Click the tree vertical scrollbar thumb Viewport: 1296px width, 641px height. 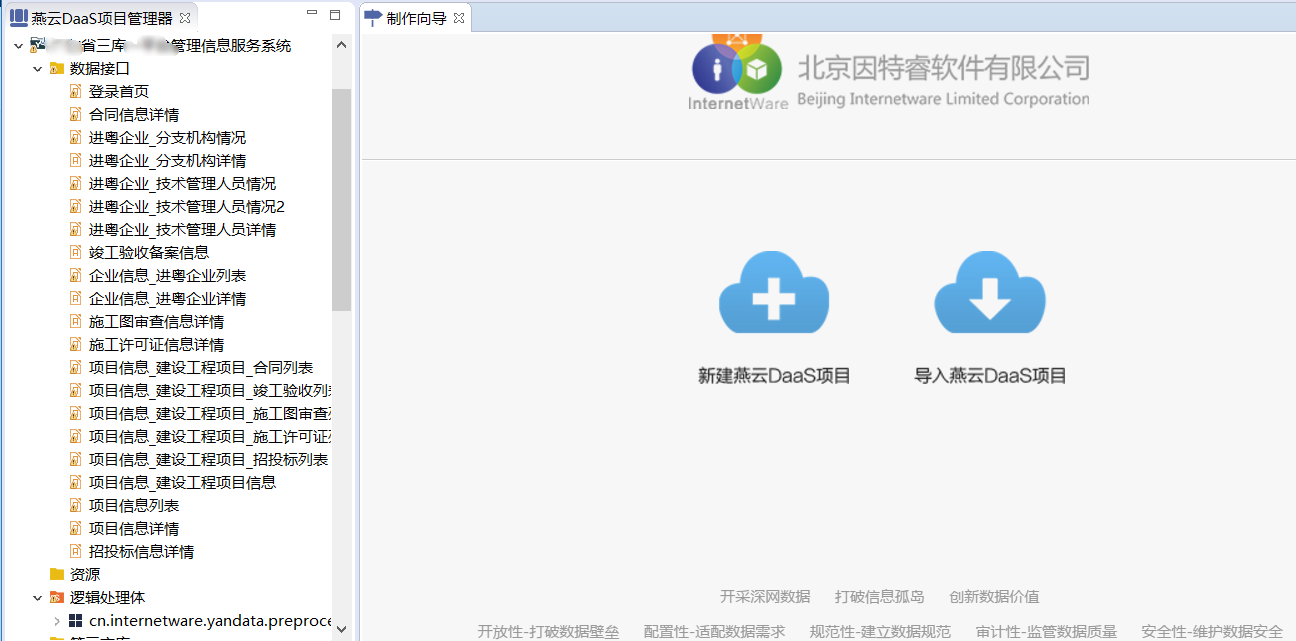point(342,200)
